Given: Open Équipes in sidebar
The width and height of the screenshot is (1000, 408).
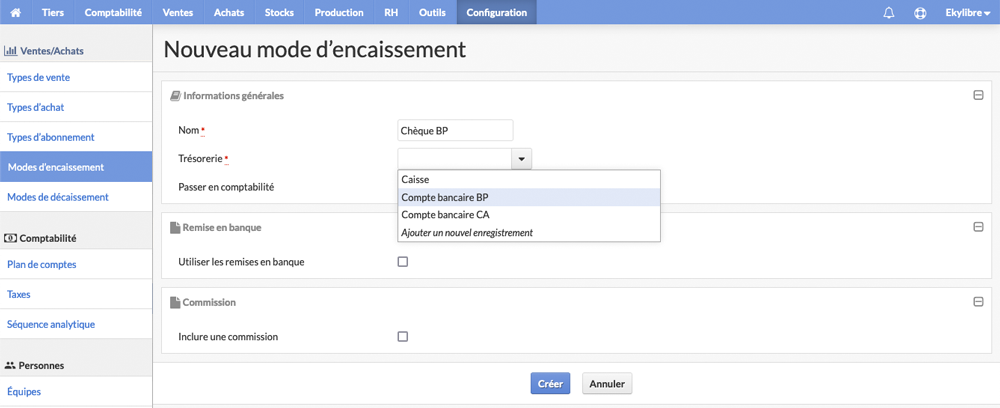Looking at the screenshot, I should pos(76,391).
